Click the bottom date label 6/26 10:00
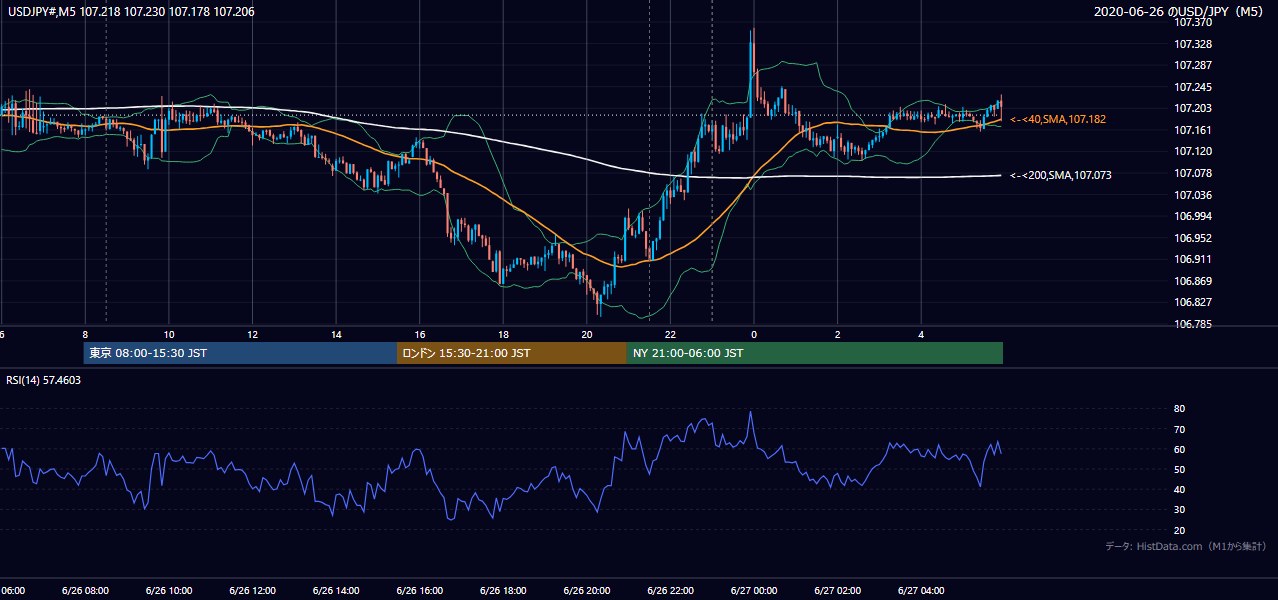Image resolution: width=1278 pixels, height=600 pixels. 169,591
